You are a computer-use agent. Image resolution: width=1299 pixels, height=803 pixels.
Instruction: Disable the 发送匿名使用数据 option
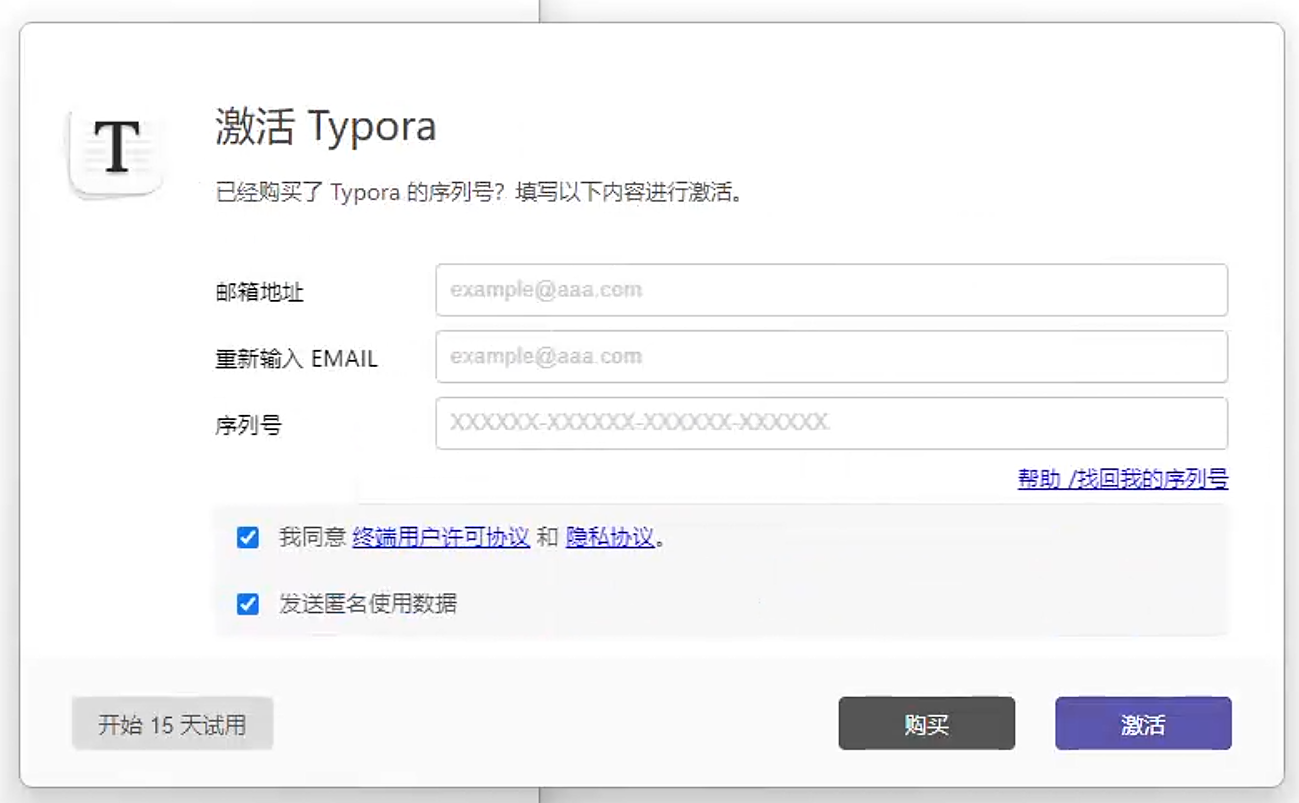point(246,603)
